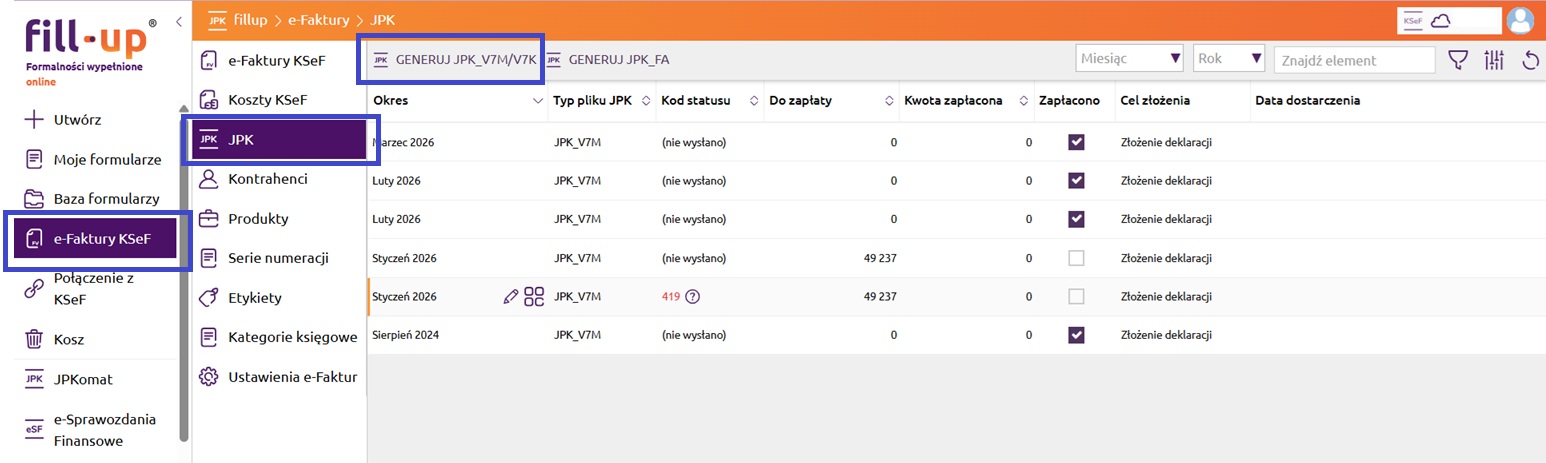Collapse the left sidebar with chevron

[178, 21]
